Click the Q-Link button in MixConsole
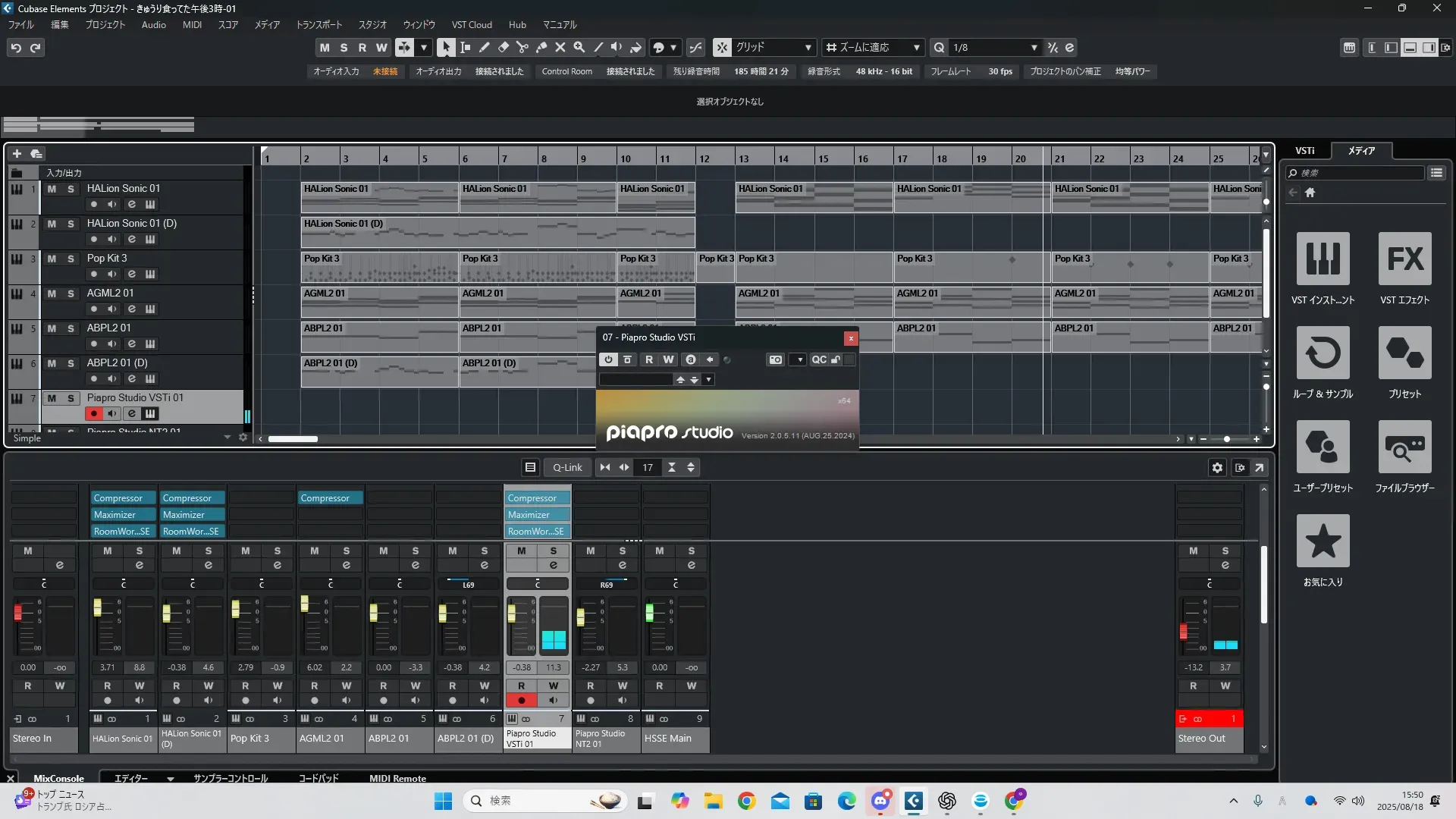The image size is (1456, 819). coord(566,468)
